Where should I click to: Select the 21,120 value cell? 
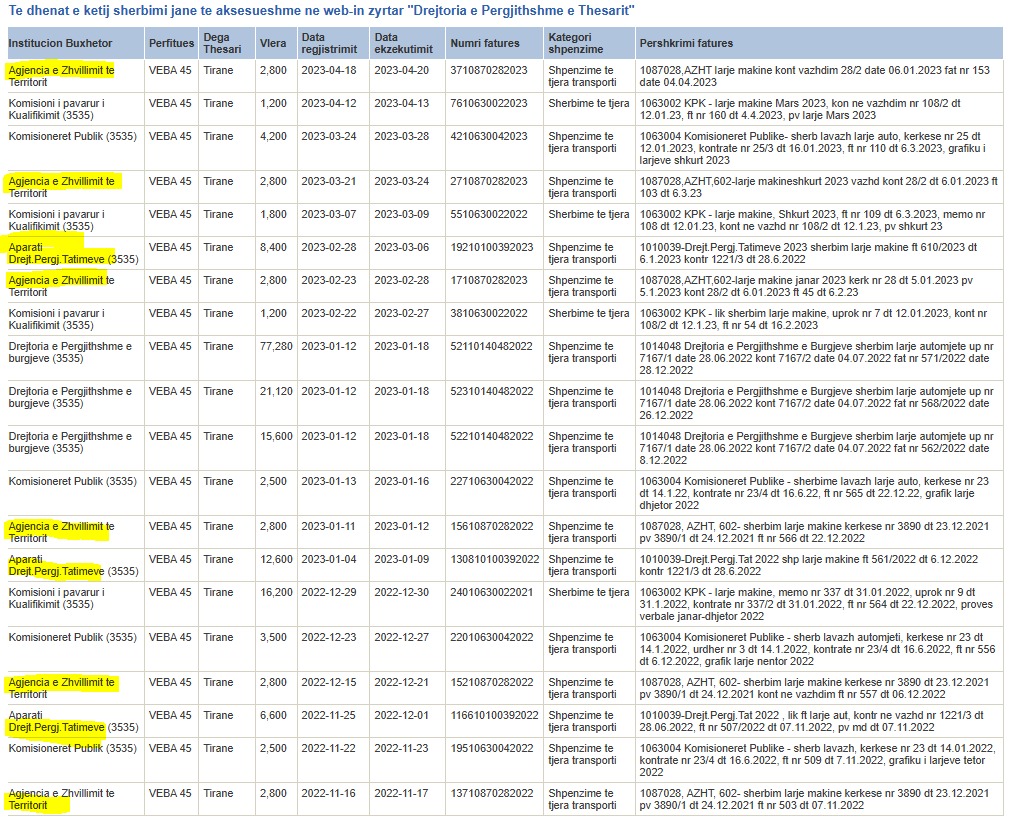coord(276,391)
